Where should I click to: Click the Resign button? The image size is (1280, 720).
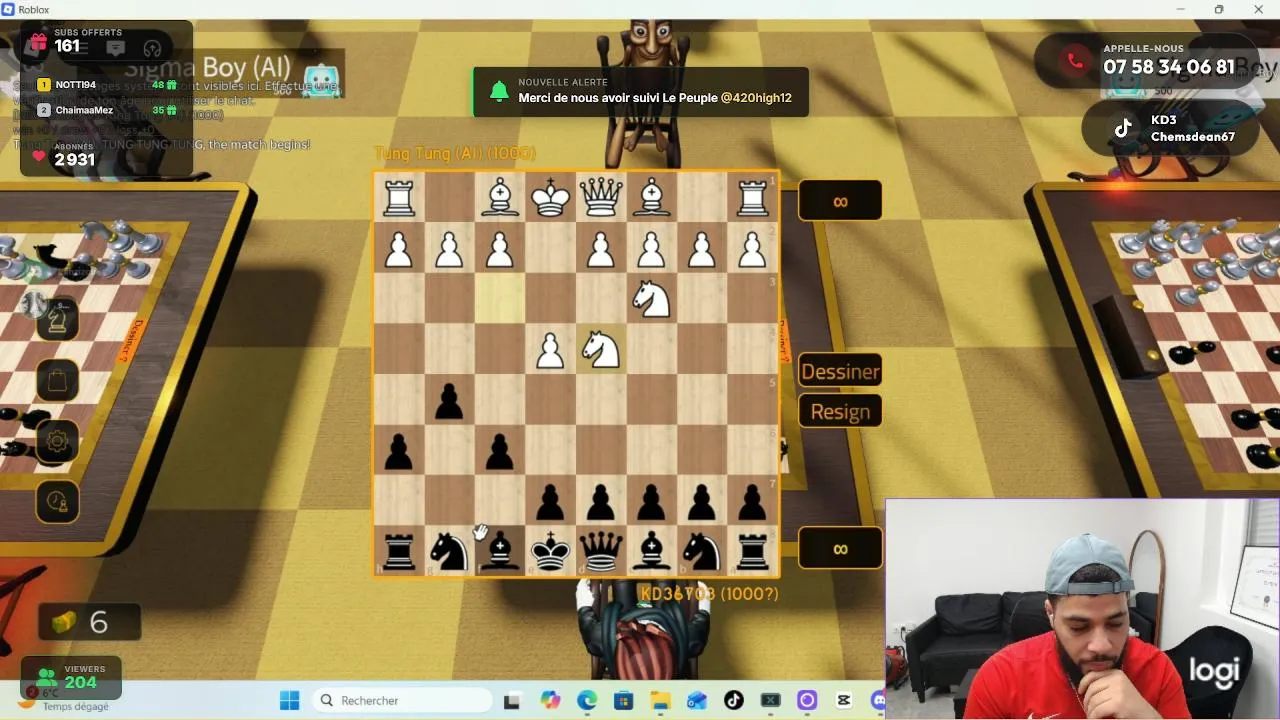(x=840, y=412)
